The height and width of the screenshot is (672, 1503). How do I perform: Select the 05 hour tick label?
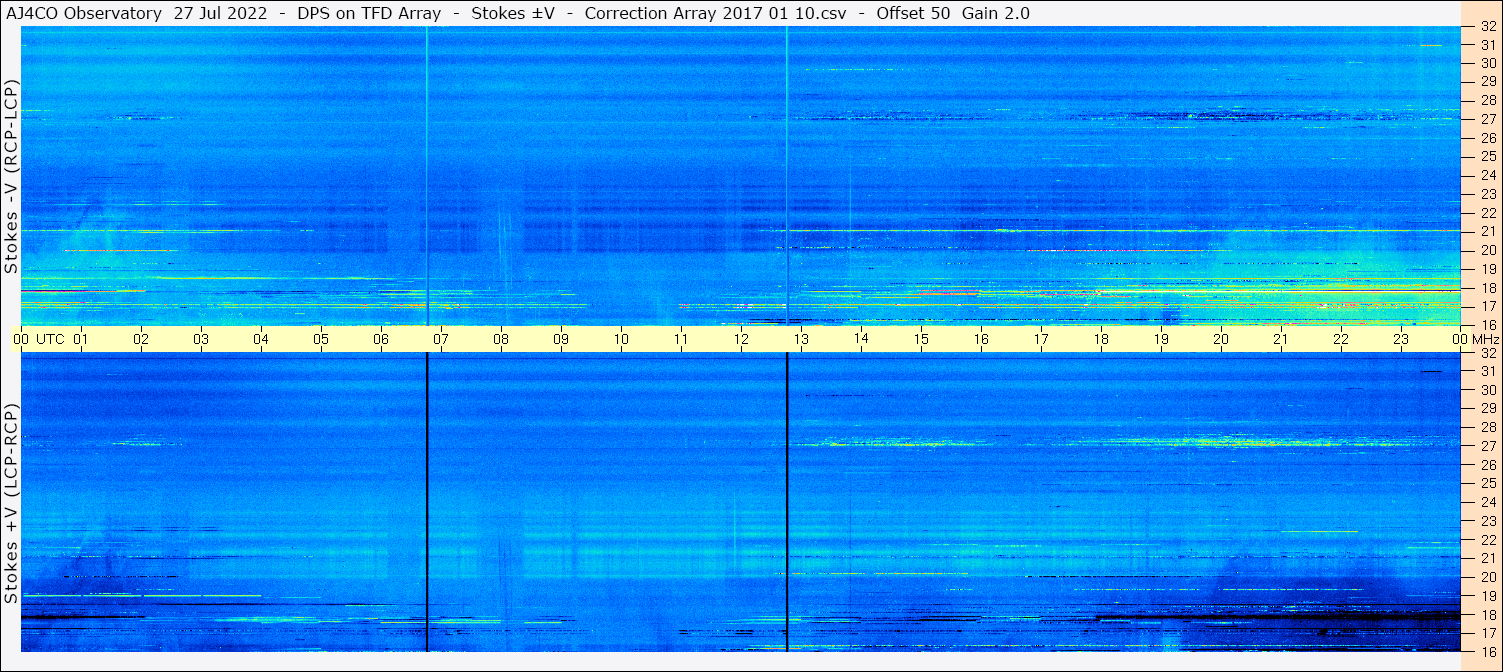(321, 339)
